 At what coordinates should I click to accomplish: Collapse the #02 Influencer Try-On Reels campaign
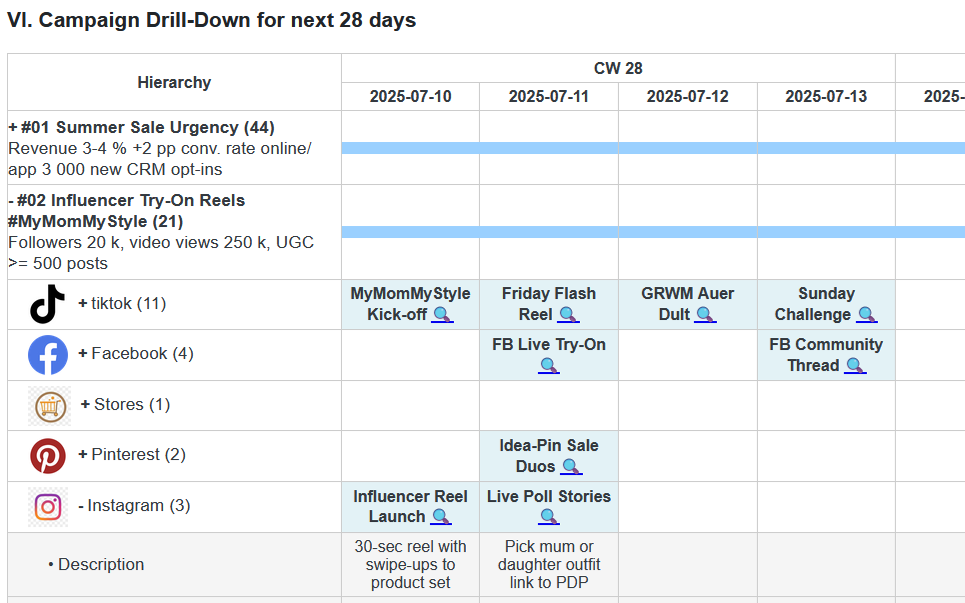click(x=12, y=200)
